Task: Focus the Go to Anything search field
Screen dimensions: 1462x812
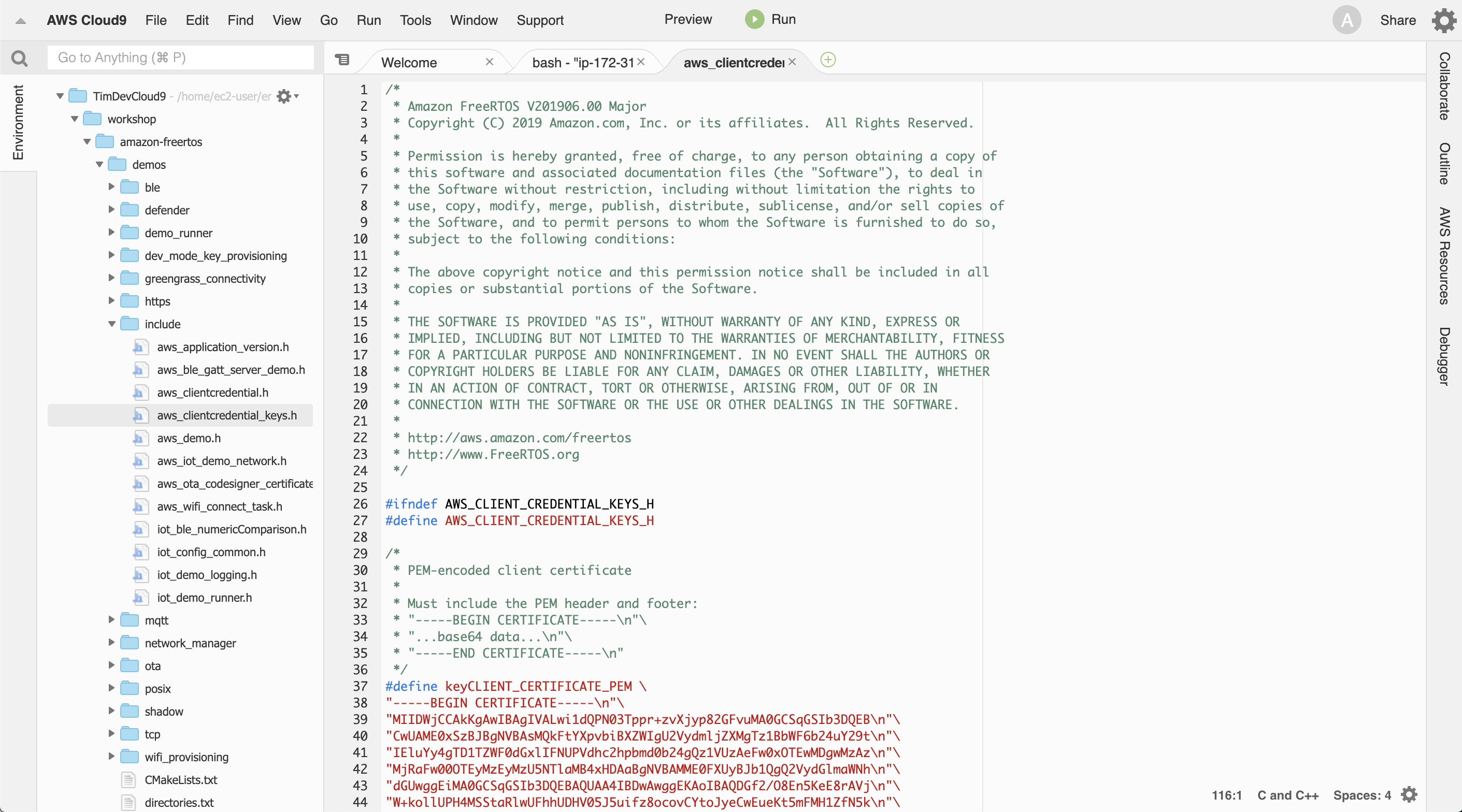Action: coord(180,57)
